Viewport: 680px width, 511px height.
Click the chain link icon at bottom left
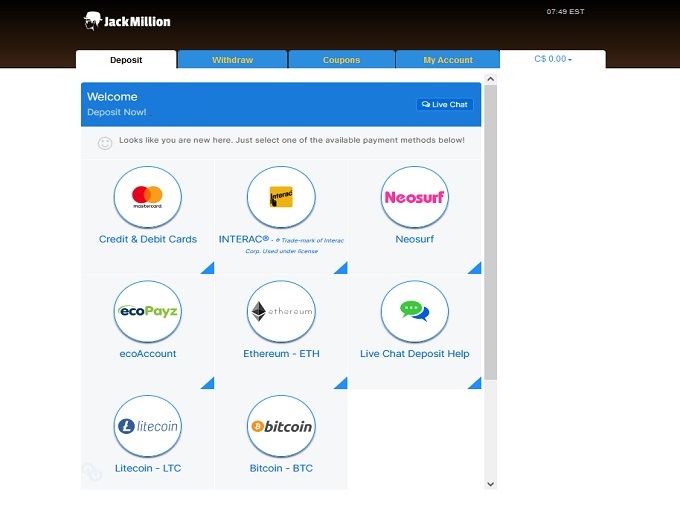point(92,472)
